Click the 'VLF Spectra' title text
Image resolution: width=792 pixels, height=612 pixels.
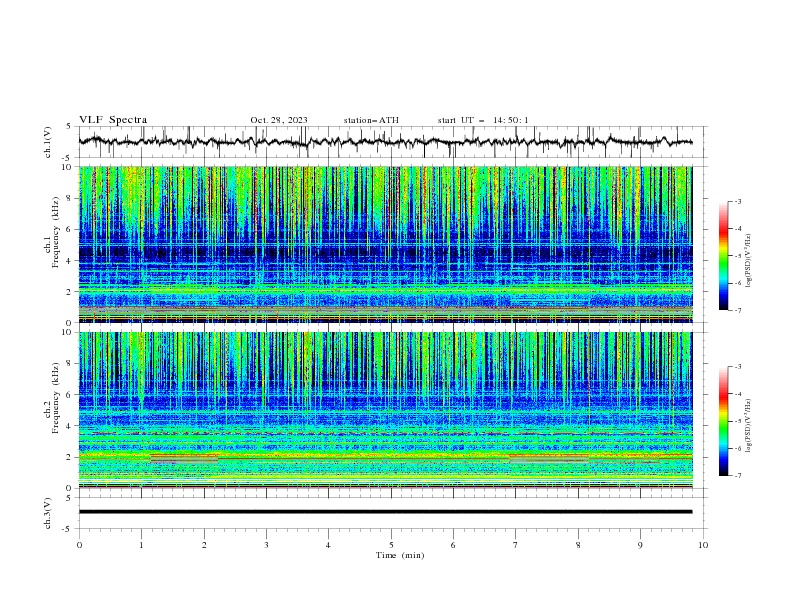113,120
